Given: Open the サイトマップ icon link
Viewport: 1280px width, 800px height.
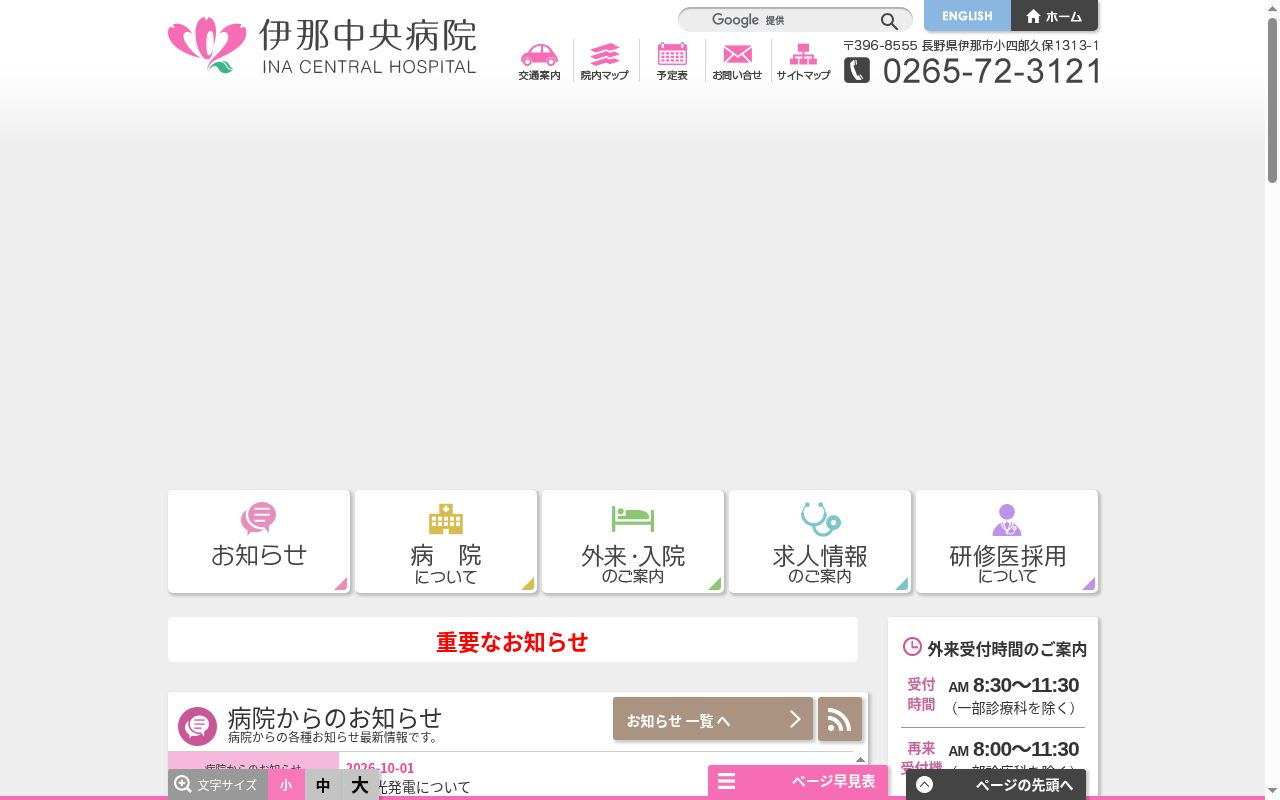Looking at the screenshot, I should coord(803,61).
